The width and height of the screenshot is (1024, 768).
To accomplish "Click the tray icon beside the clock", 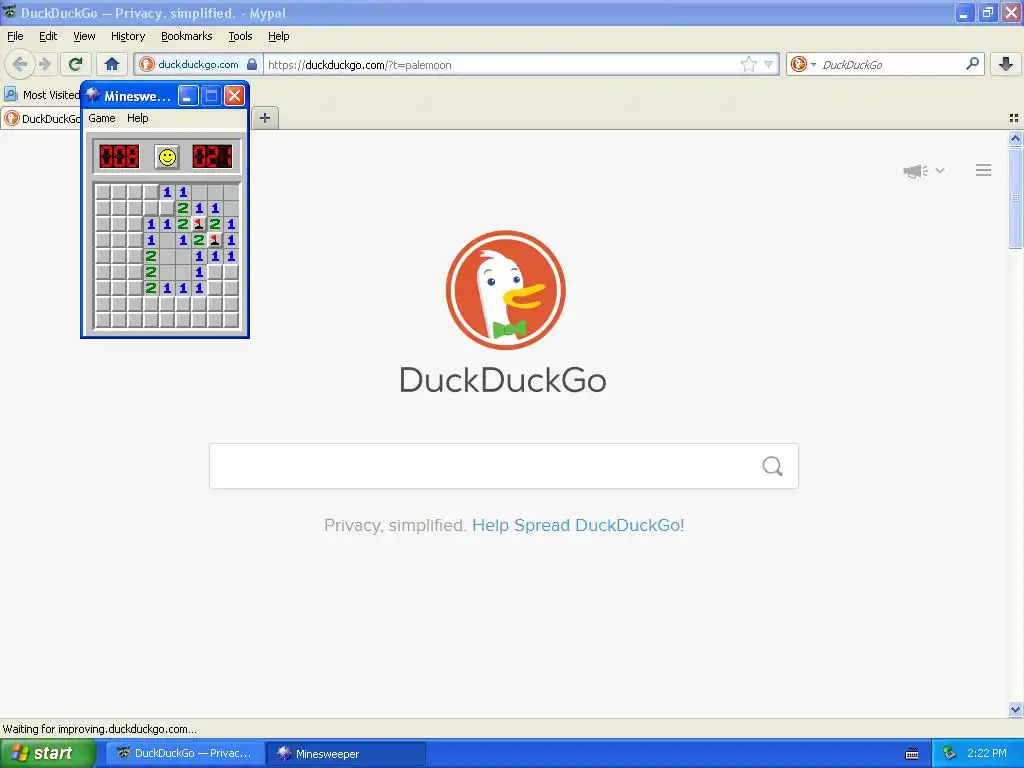I will point(949,754).
